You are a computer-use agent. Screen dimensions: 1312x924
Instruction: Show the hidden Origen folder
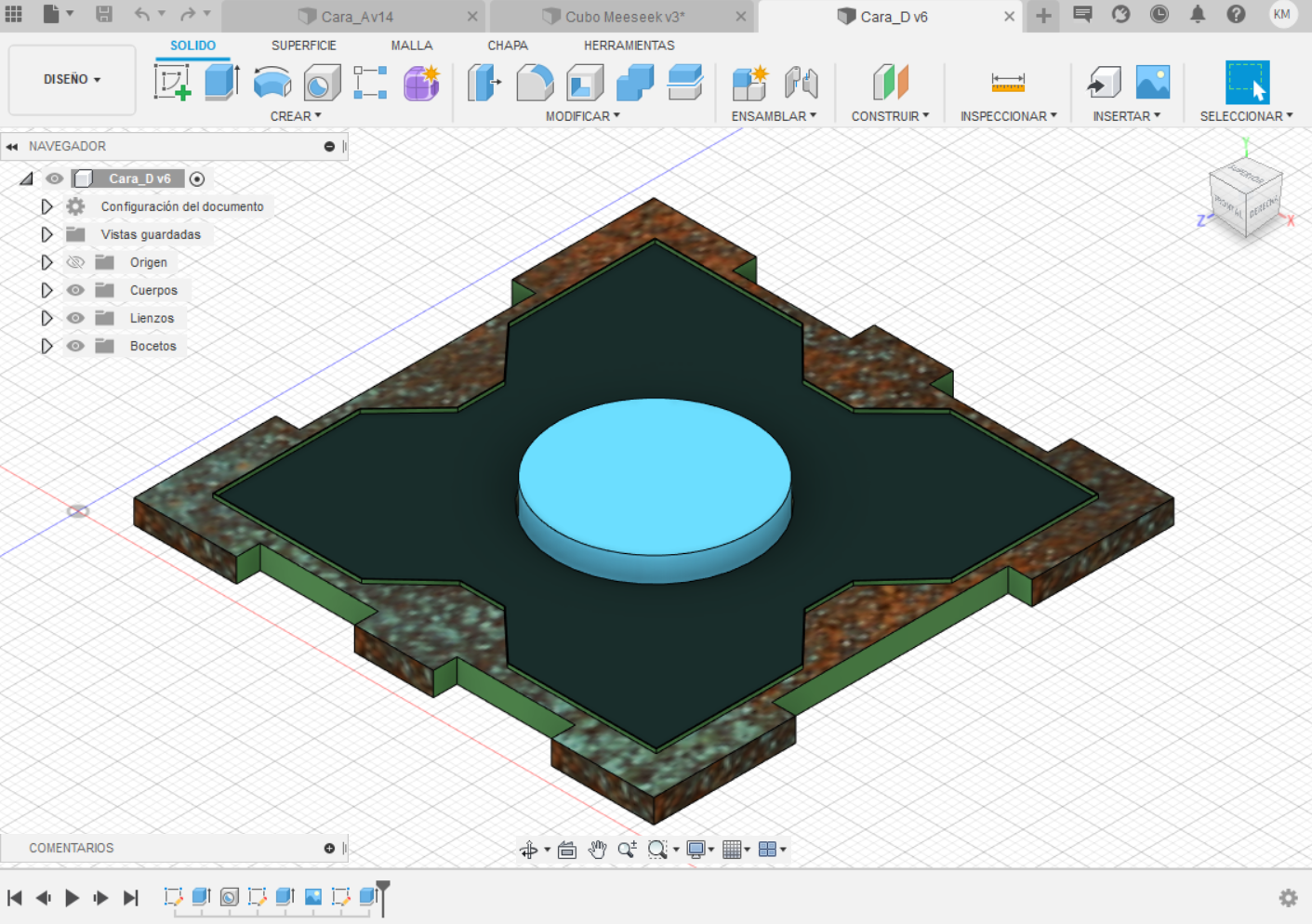[x=75, y=262]
